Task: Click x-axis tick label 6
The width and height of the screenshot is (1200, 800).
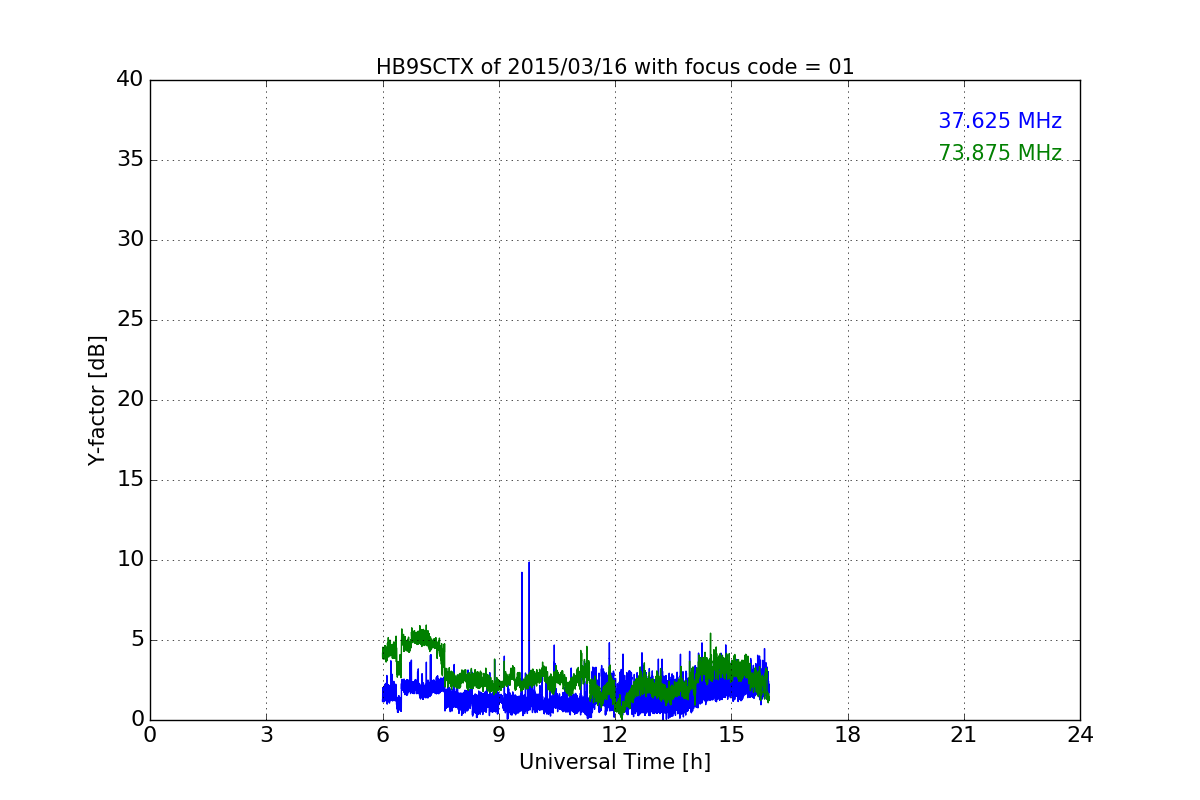Action: coord(382,735)
